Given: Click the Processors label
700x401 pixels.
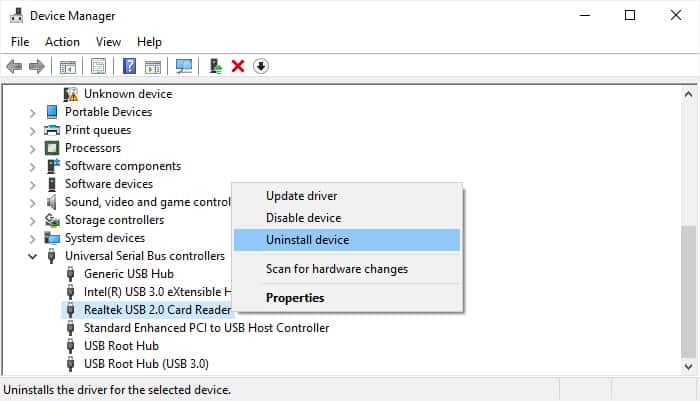Looking at the screenshot, I should tap(93, 148).
